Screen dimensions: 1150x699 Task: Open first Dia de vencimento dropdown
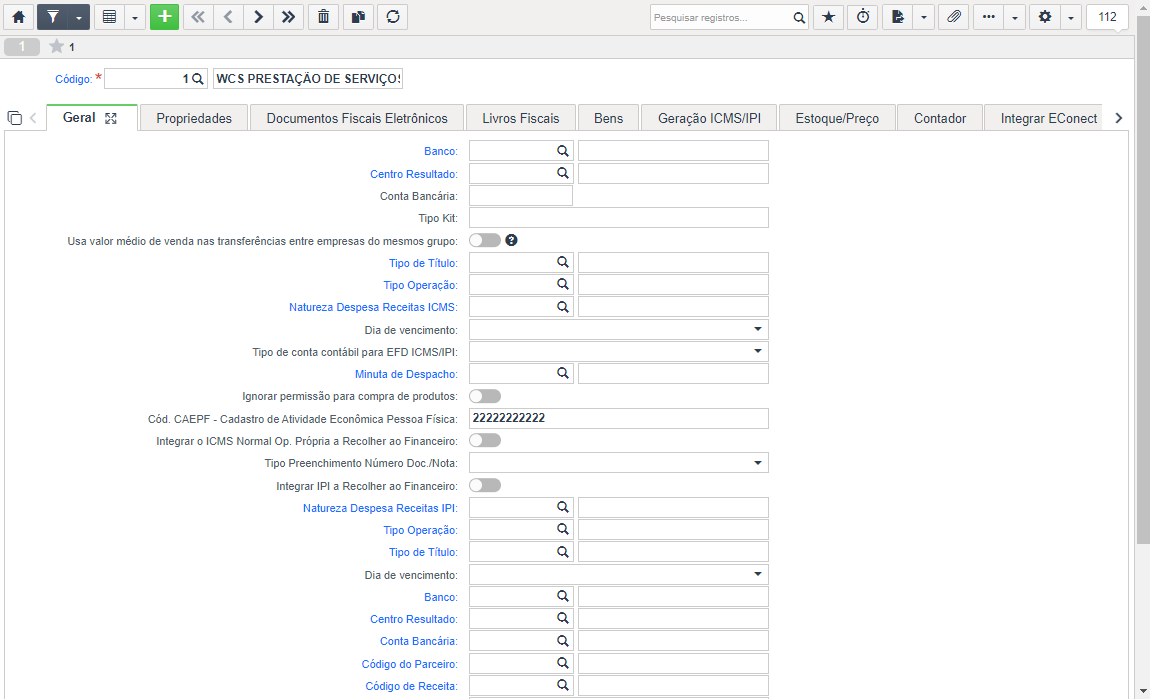click(619, 329)
